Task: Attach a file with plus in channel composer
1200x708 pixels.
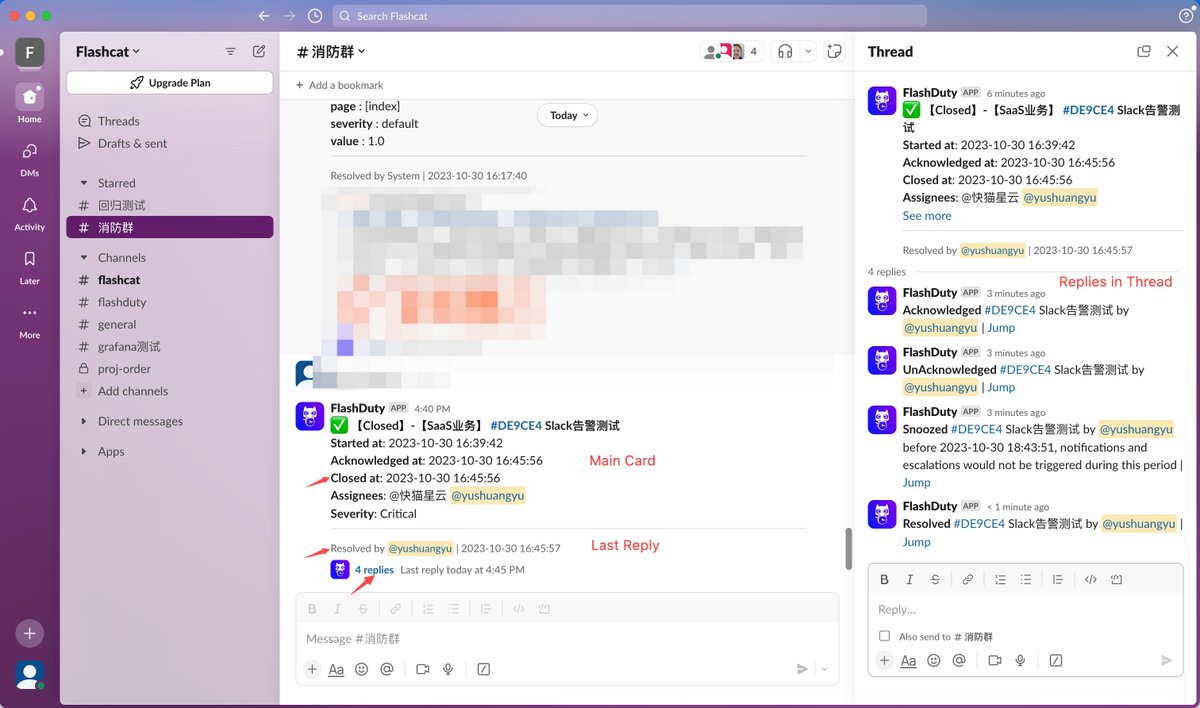Action: coord(312,669)
